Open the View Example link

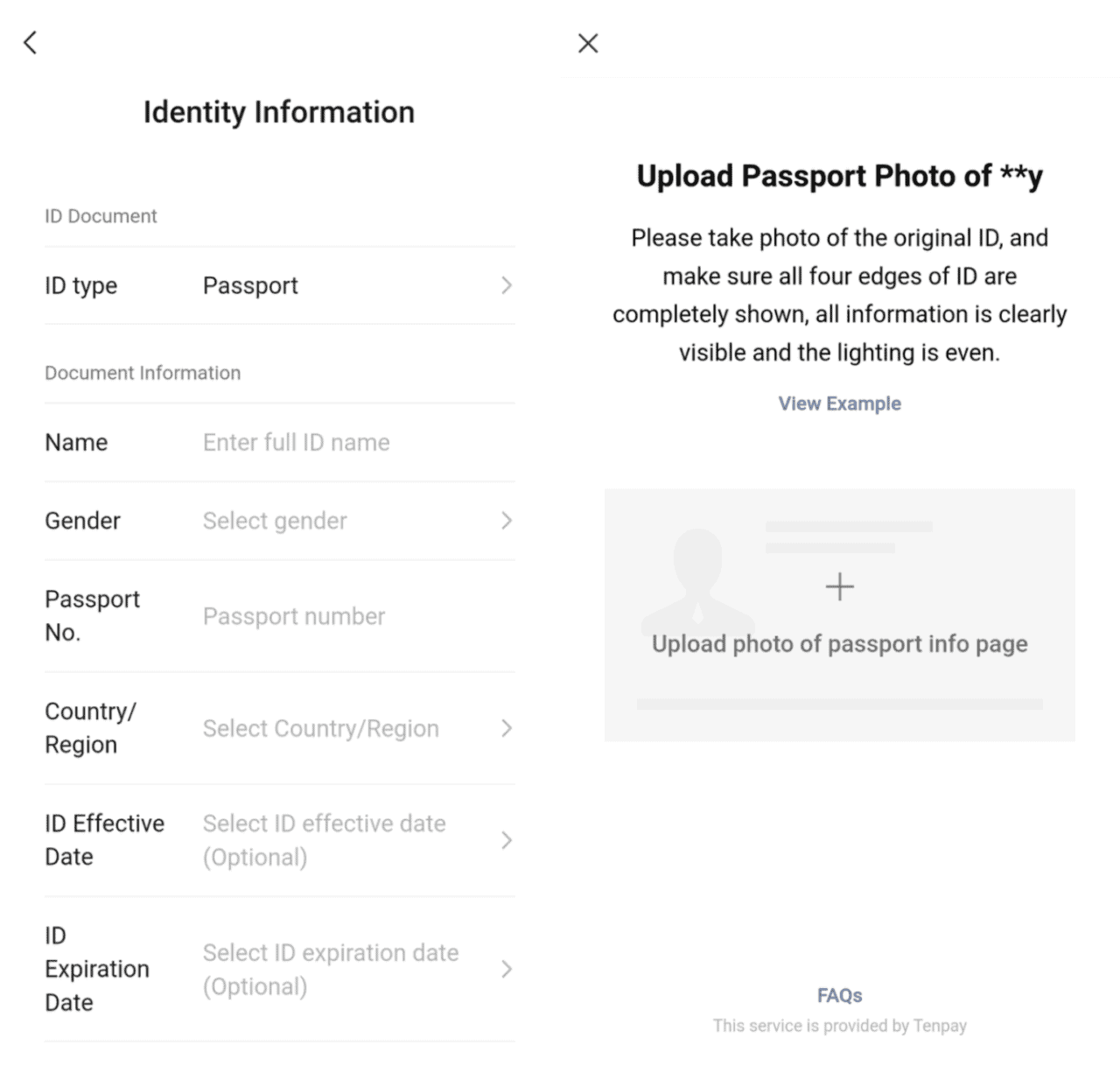pyautogui.click(x=839, y=403)
